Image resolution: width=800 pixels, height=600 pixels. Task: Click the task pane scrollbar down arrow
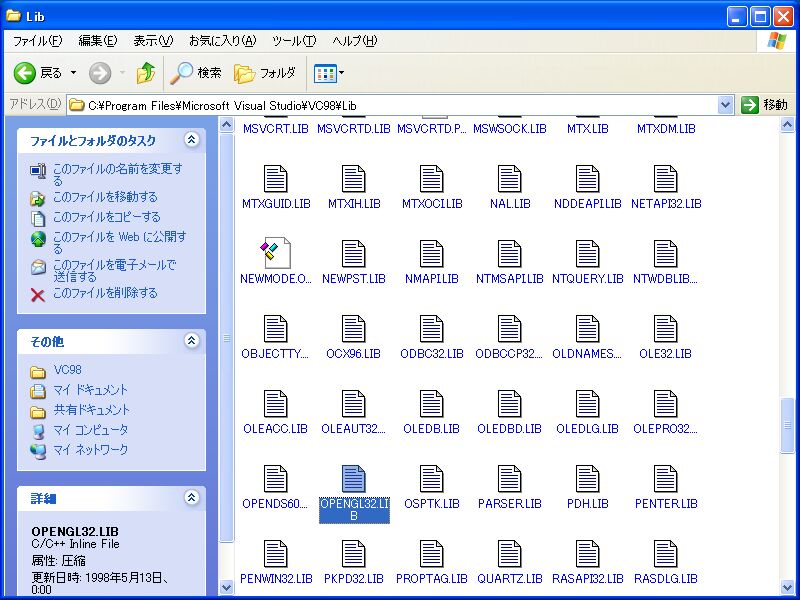coord(227,588)
